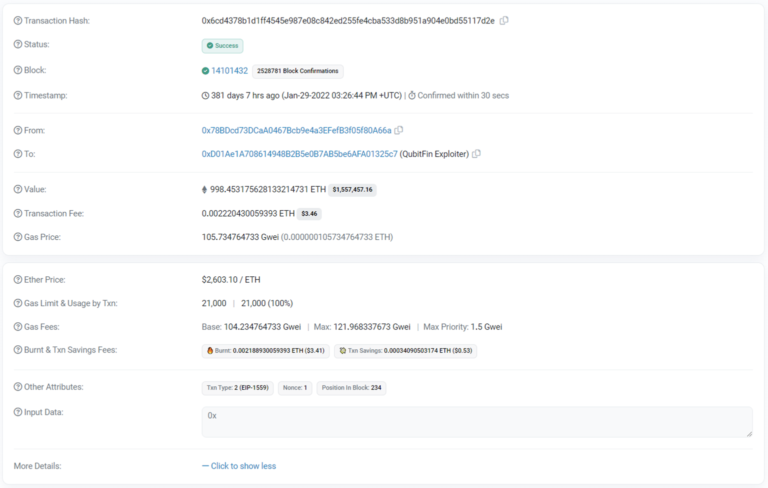This screenshot has height=488, width=768.
Task: Collapse details with Click to show less
Action: (239, 466)
